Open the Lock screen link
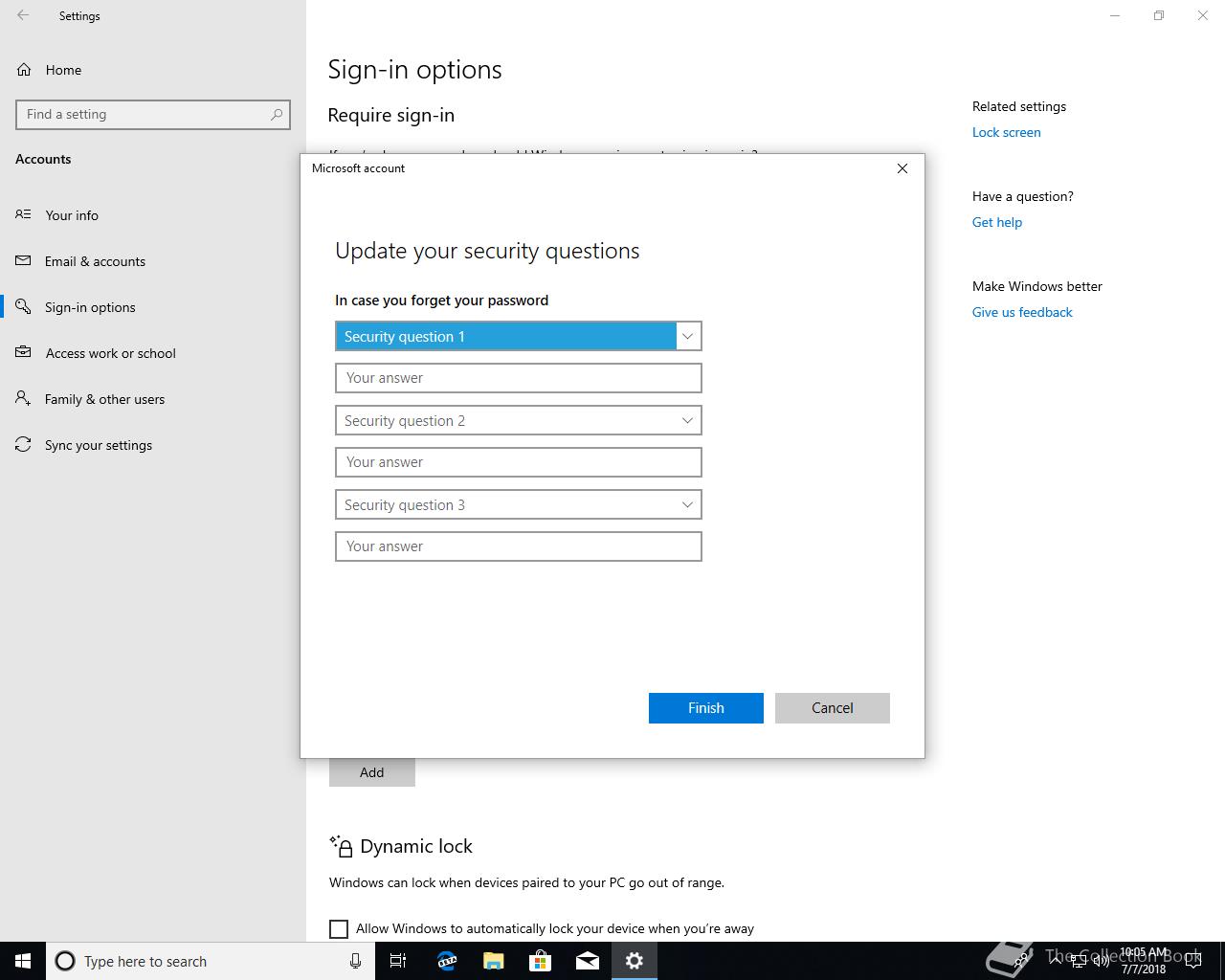 click(x=1006, y=132)
